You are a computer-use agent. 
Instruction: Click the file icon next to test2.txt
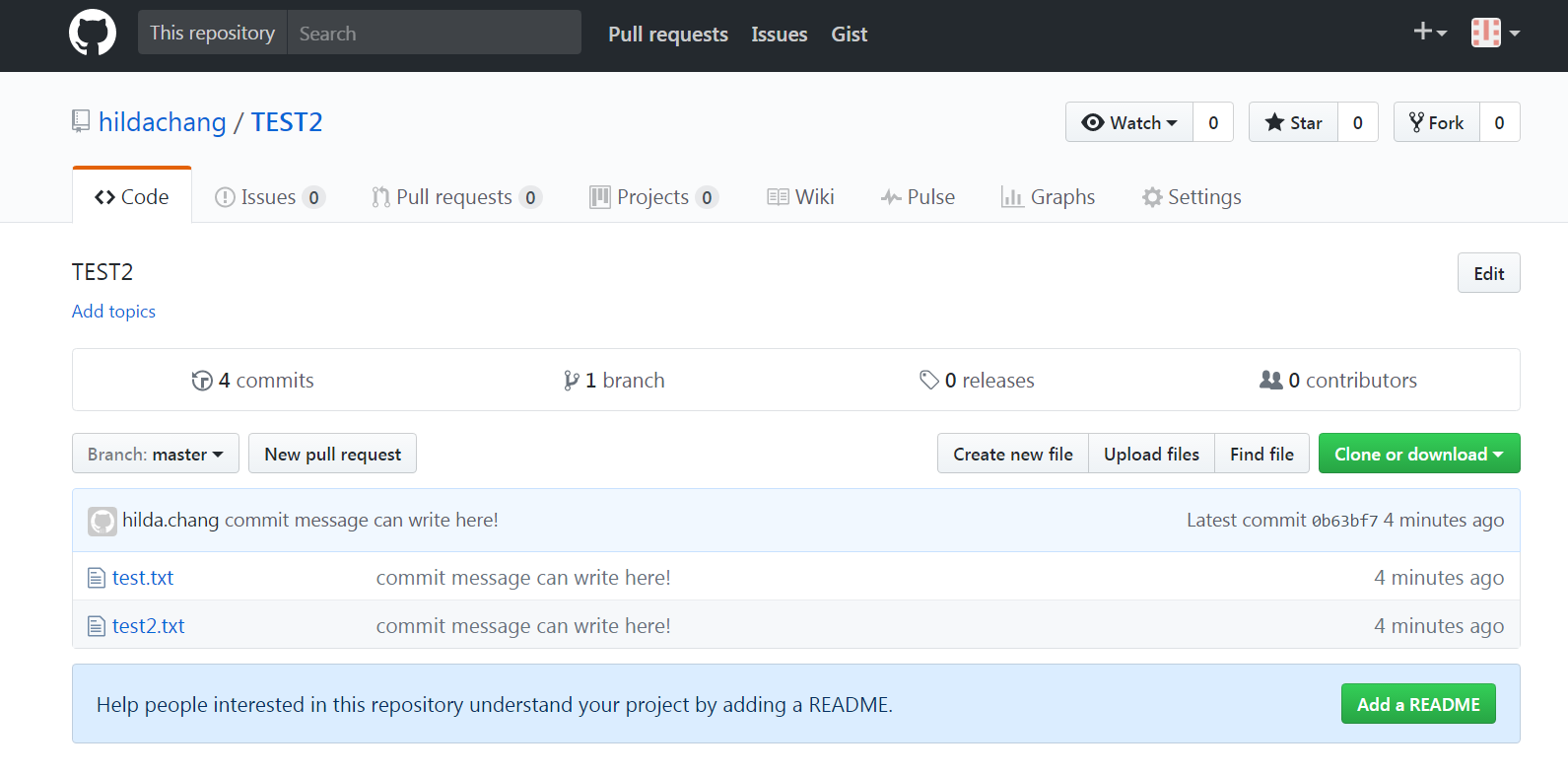pyautogui.click(x=97, y=626)
